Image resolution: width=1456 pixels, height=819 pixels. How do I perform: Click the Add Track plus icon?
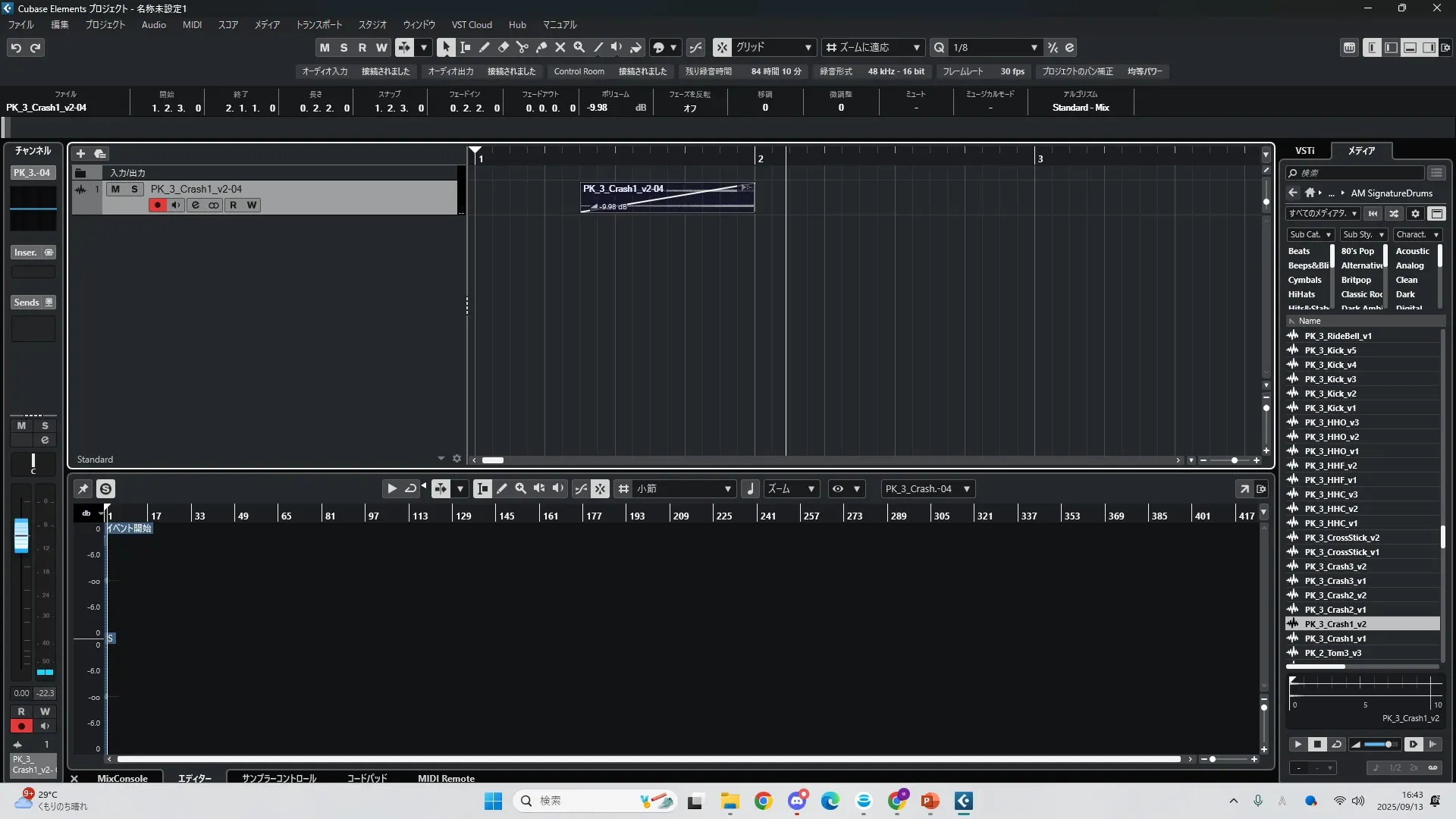80,153
